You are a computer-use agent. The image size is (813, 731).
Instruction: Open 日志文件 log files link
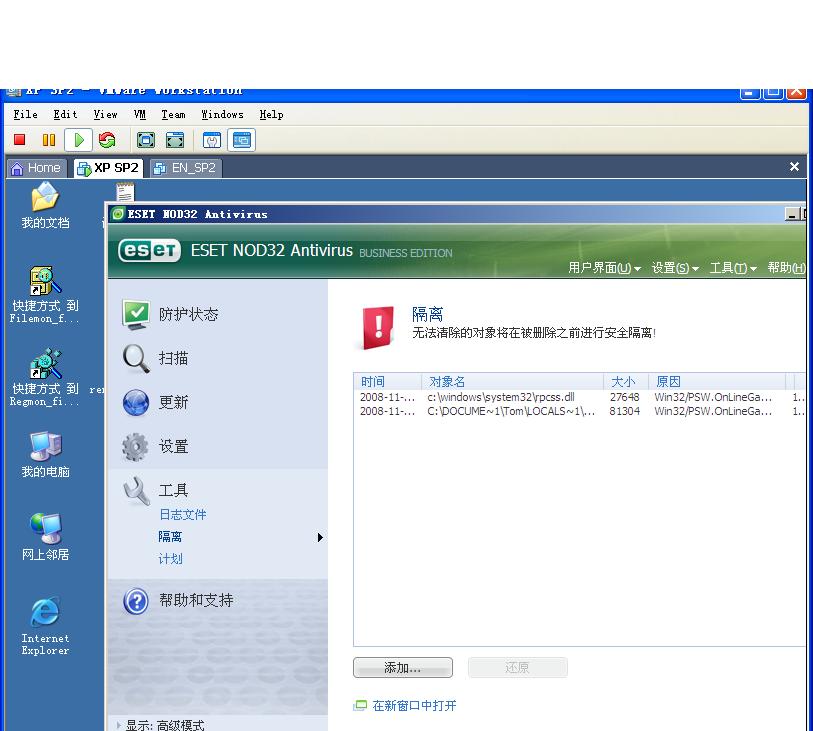tap(183, 514)
